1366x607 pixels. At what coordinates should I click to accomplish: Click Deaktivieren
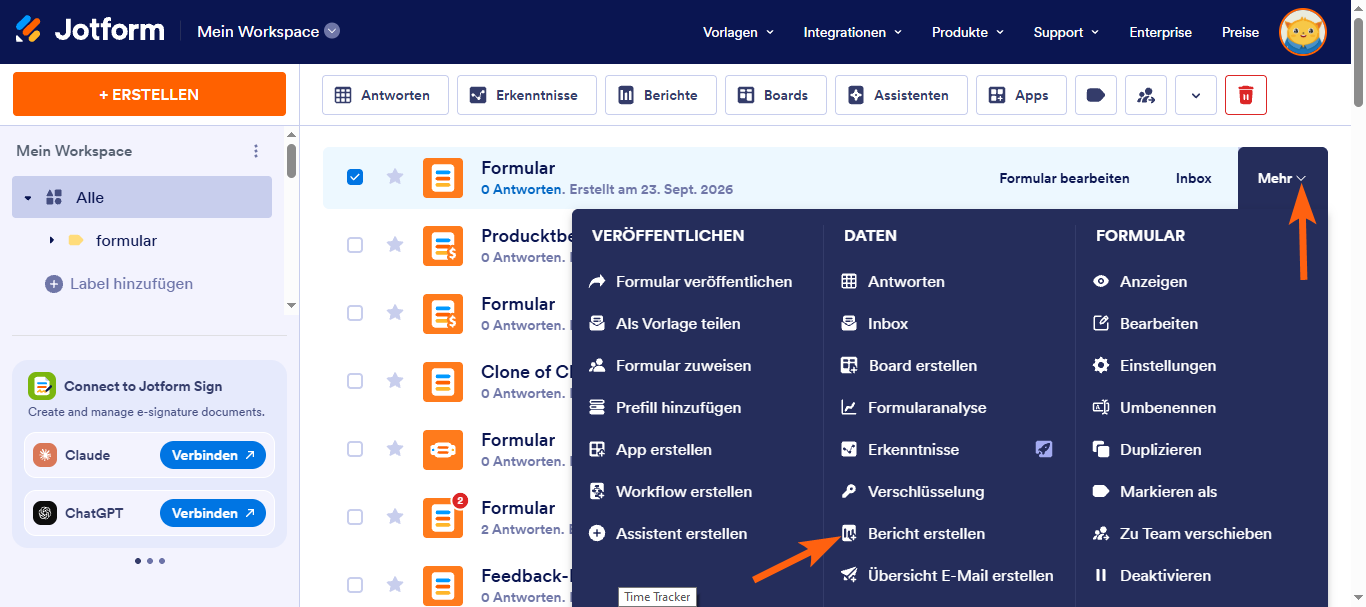1152,576
